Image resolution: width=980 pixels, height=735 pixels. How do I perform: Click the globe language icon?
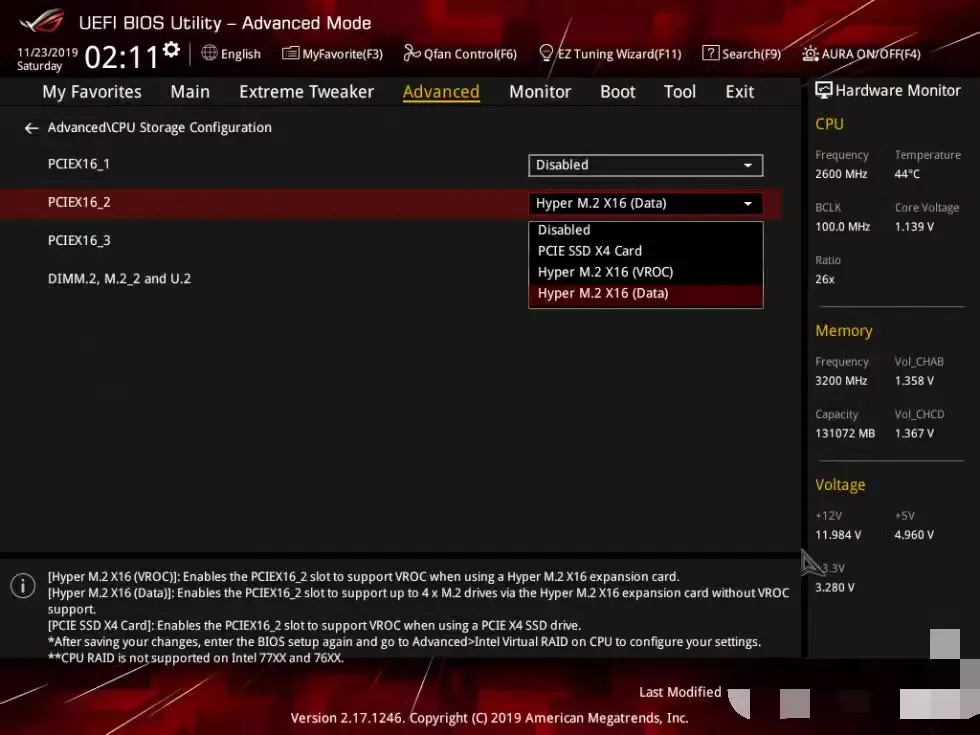coord(209,53)
